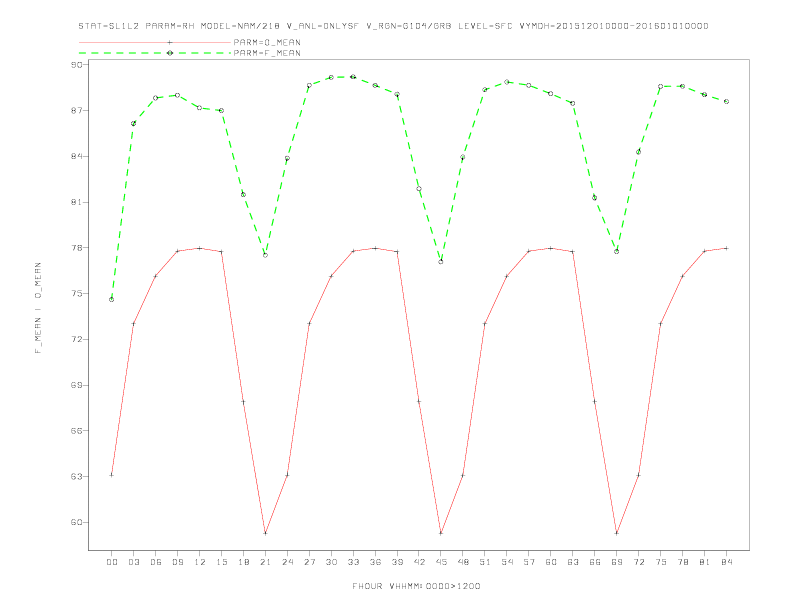Click x-axis hour label 33

(353, 562)
